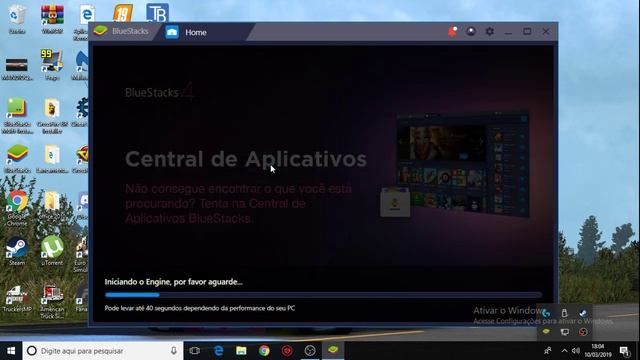Open the TruckersMP desktop shortcut
Screen dimensions: 640x360
click(x=17, y=299)
